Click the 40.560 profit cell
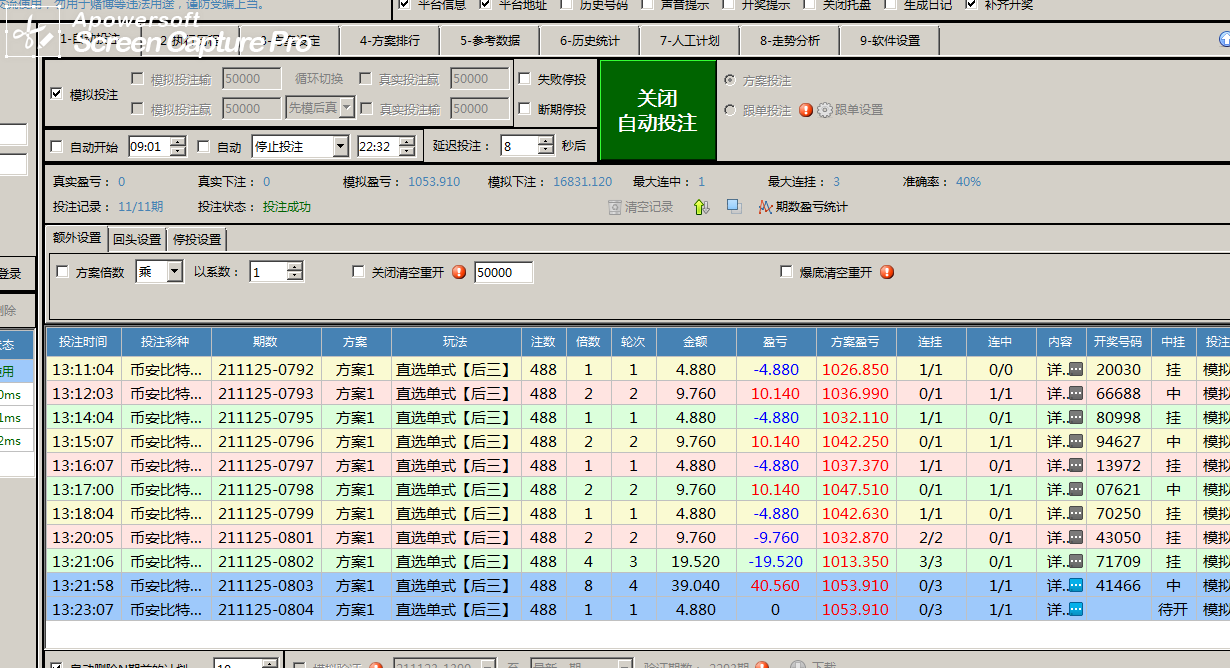This screenshot has height=668, width=1230. coord(775,585)
